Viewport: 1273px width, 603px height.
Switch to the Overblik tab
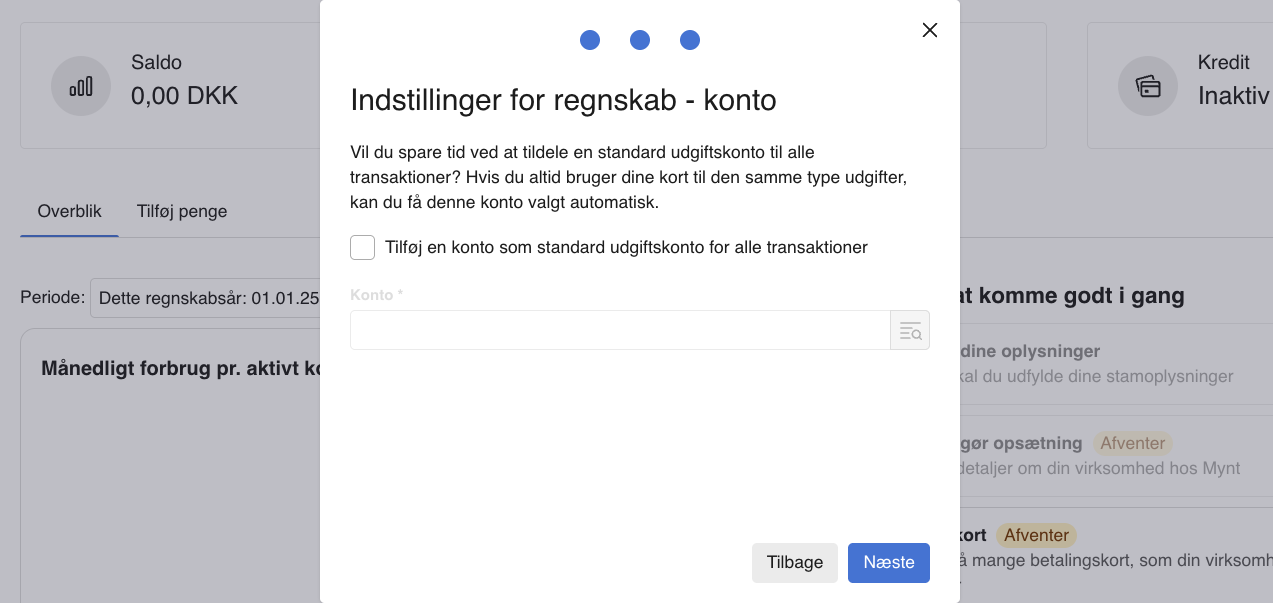pos(70,211)
